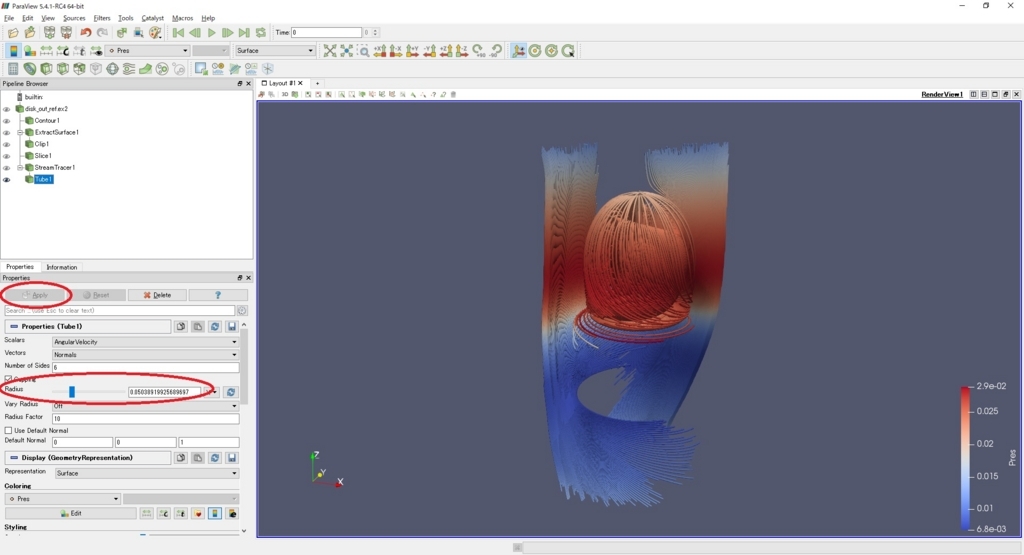Jump to the last frame
This screenshot has height=555, width=1024.
pyautogui.click(x=244, y=33)
